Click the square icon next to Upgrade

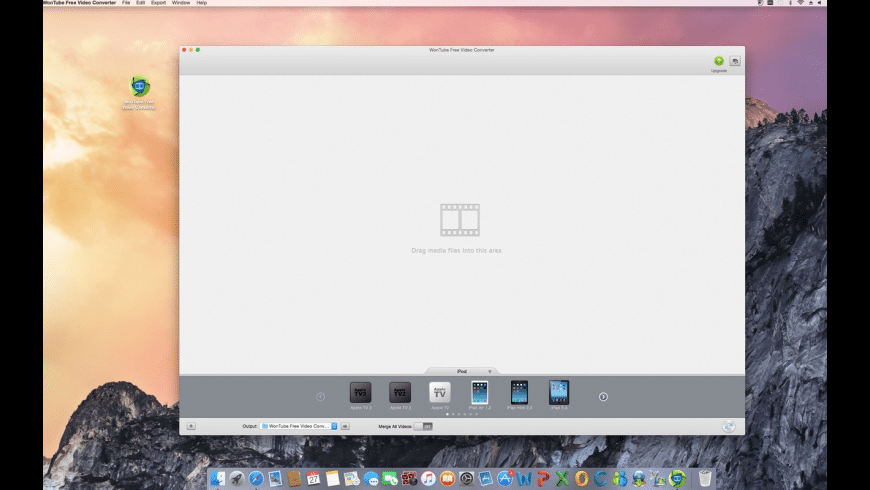pos(735,61)
